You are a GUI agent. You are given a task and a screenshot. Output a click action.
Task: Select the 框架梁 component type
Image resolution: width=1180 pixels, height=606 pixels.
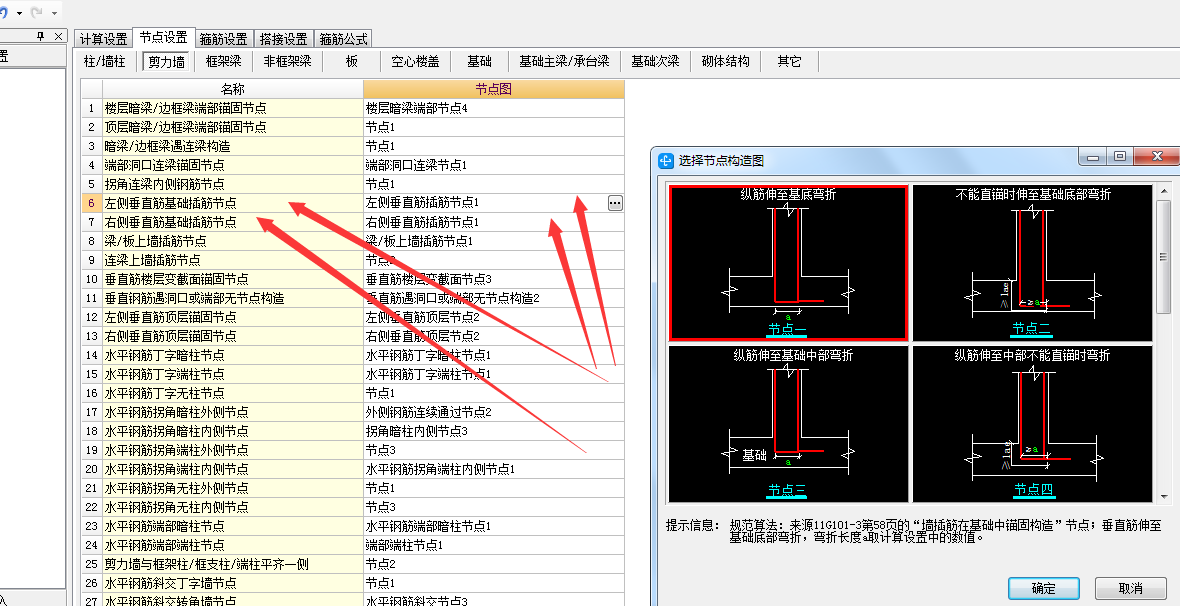point(224,62)
